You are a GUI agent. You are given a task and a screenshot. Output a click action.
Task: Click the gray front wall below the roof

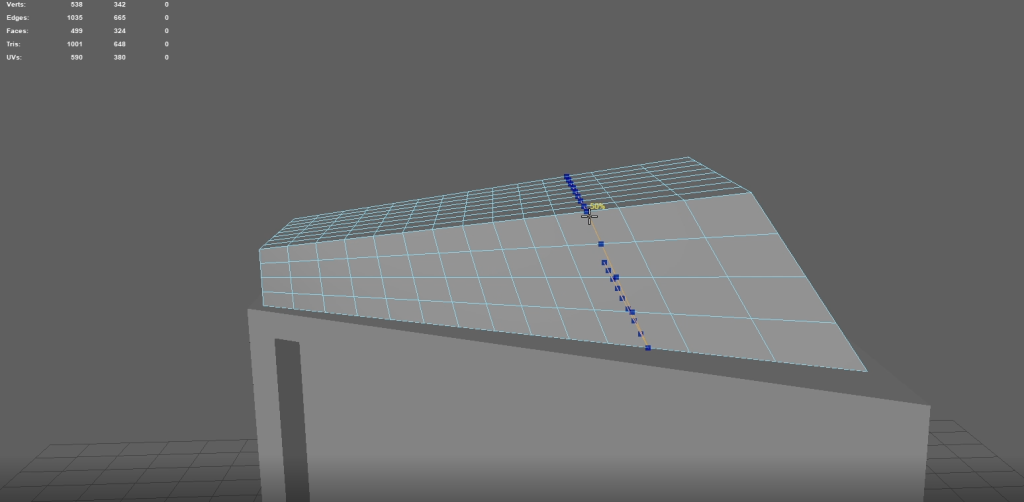point(600,420)
